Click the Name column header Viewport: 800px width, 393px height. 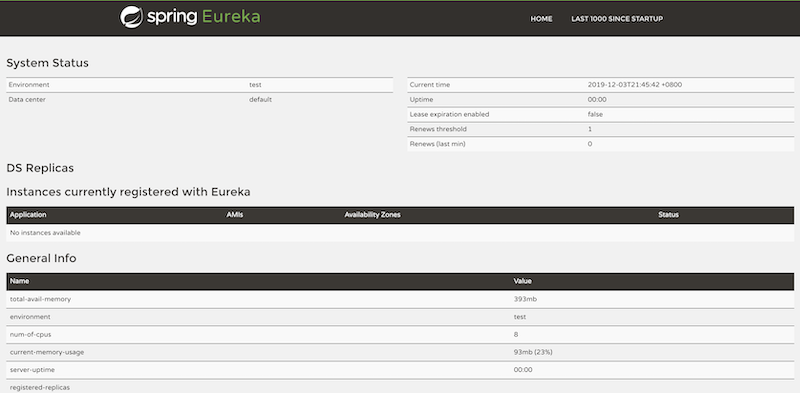[20, 281]
